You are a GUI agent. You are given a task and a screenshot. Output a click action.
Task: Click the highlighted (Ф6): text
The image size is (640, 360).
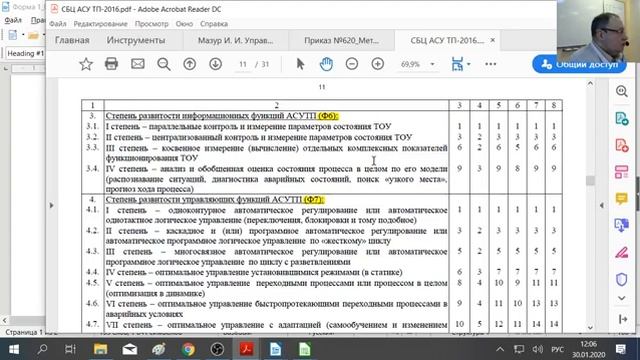click(x=327, y=116)
